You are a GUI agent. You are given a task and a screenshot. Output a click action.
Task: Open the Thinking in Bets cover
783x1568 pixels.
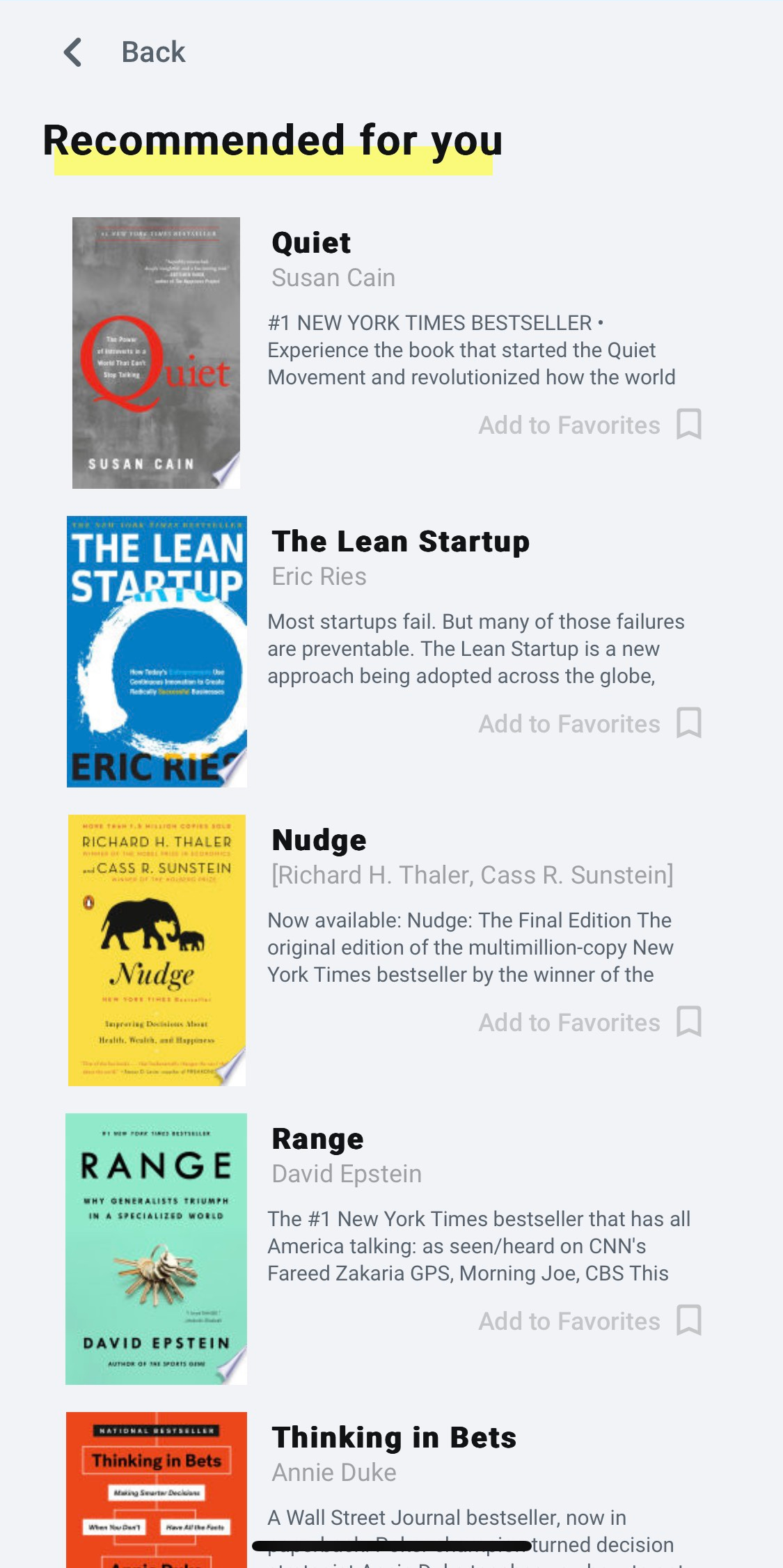pos(157,1490)
